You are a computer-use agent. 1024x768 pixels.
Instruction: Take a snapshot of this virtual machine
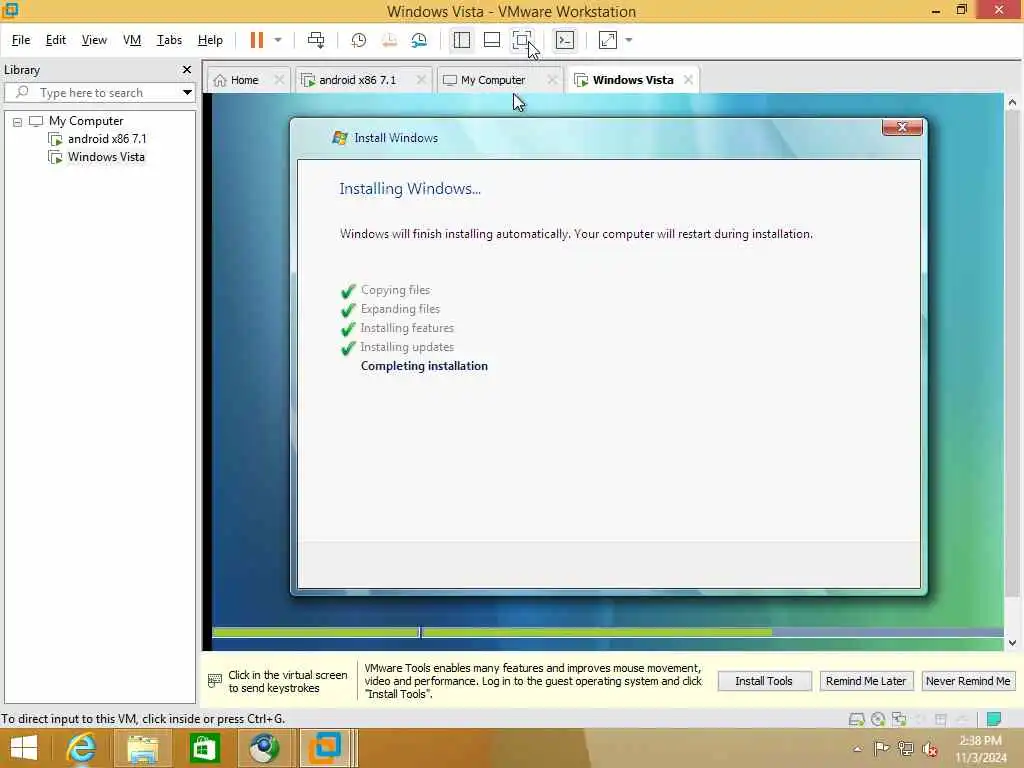[x=359, y=40]
